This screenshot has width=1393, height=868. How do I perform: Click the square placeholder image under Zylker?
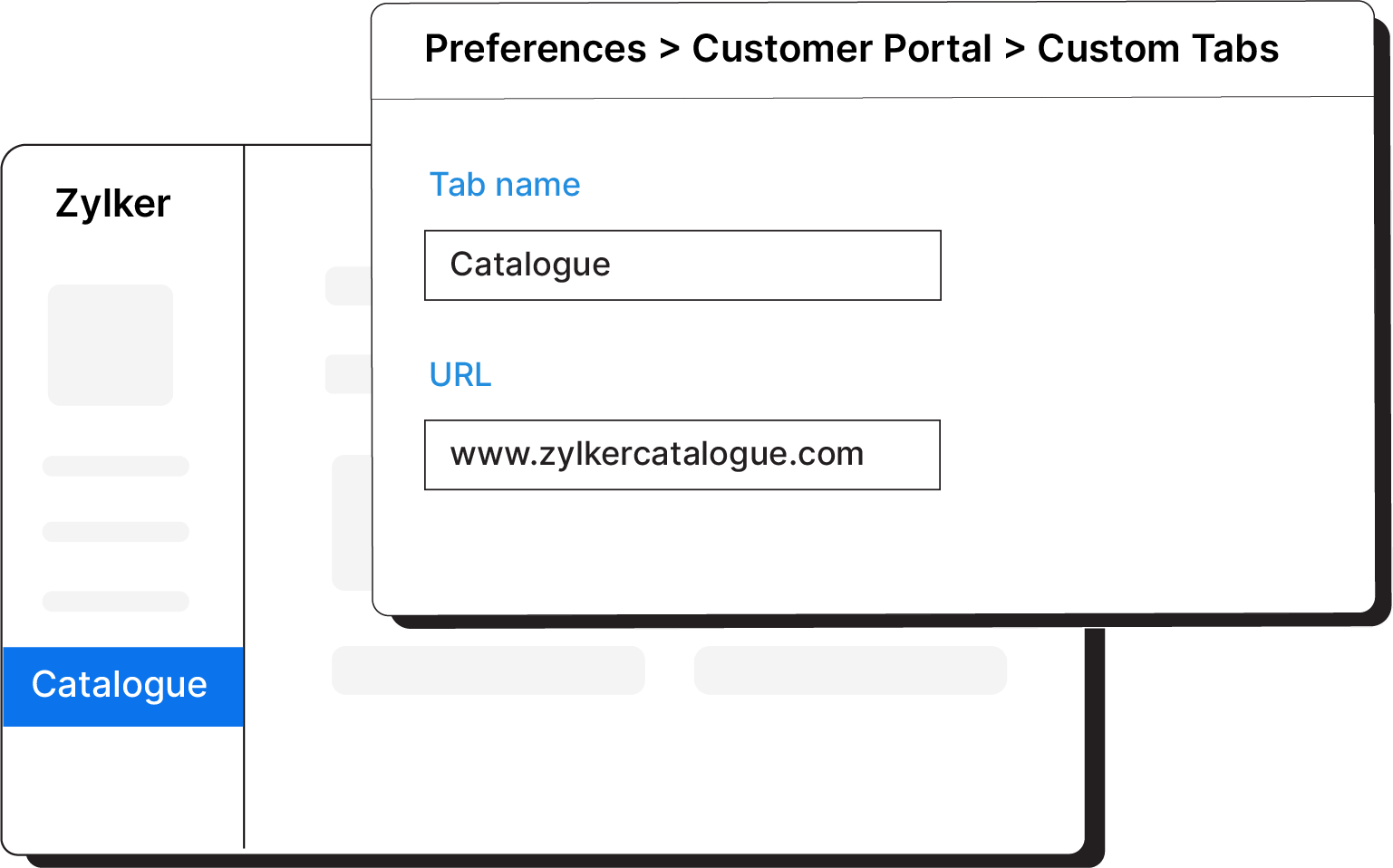click(x=111, y=345)
